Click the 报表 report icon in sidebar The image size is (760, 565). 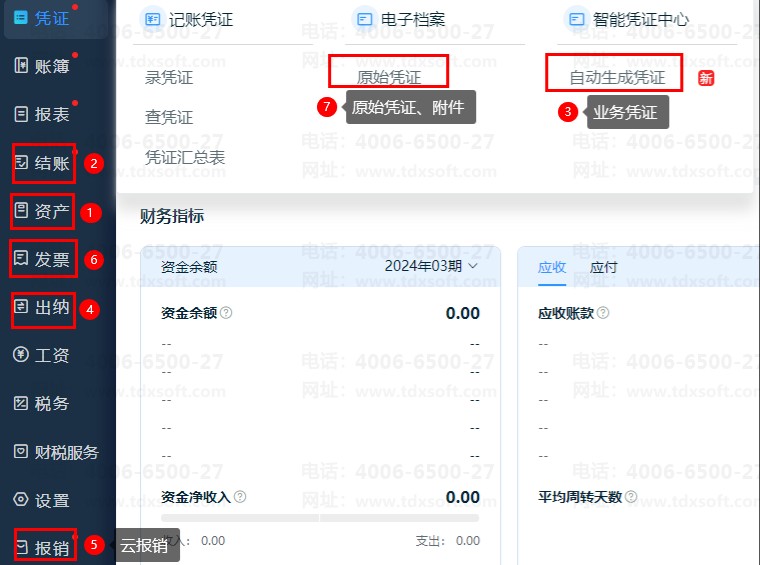[x=21, y=114]
